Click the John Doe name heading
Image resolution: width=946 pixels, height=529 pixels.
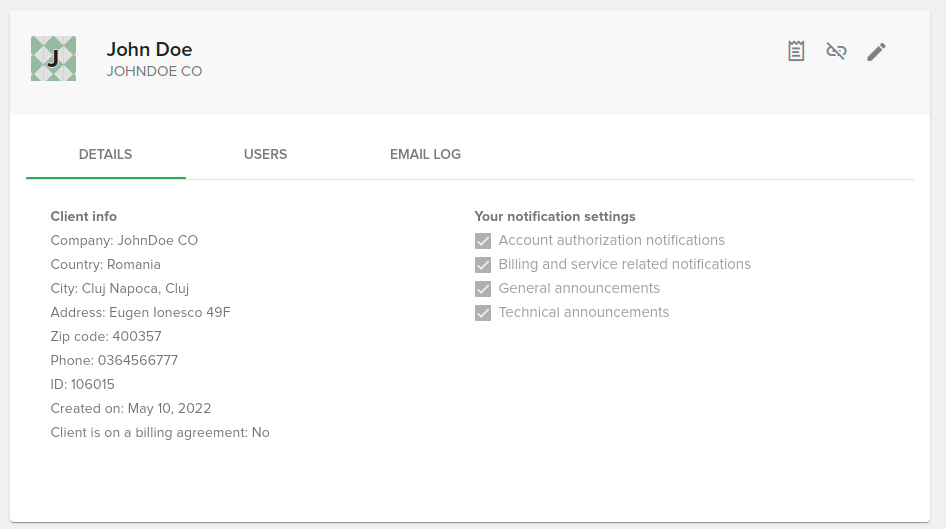(150, 49)
